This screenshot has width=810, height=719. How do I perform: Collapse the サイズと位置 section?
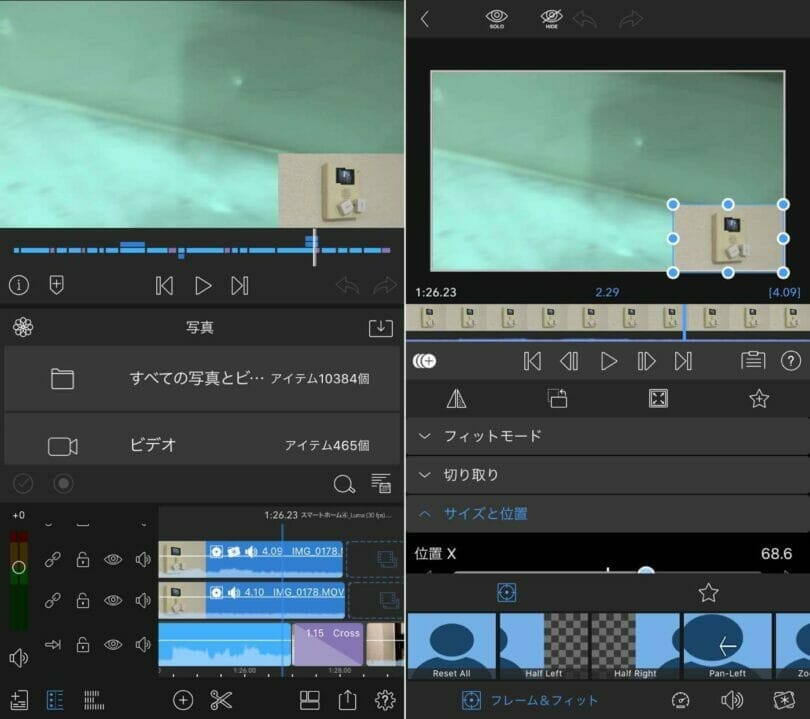[x=608, y=513]
